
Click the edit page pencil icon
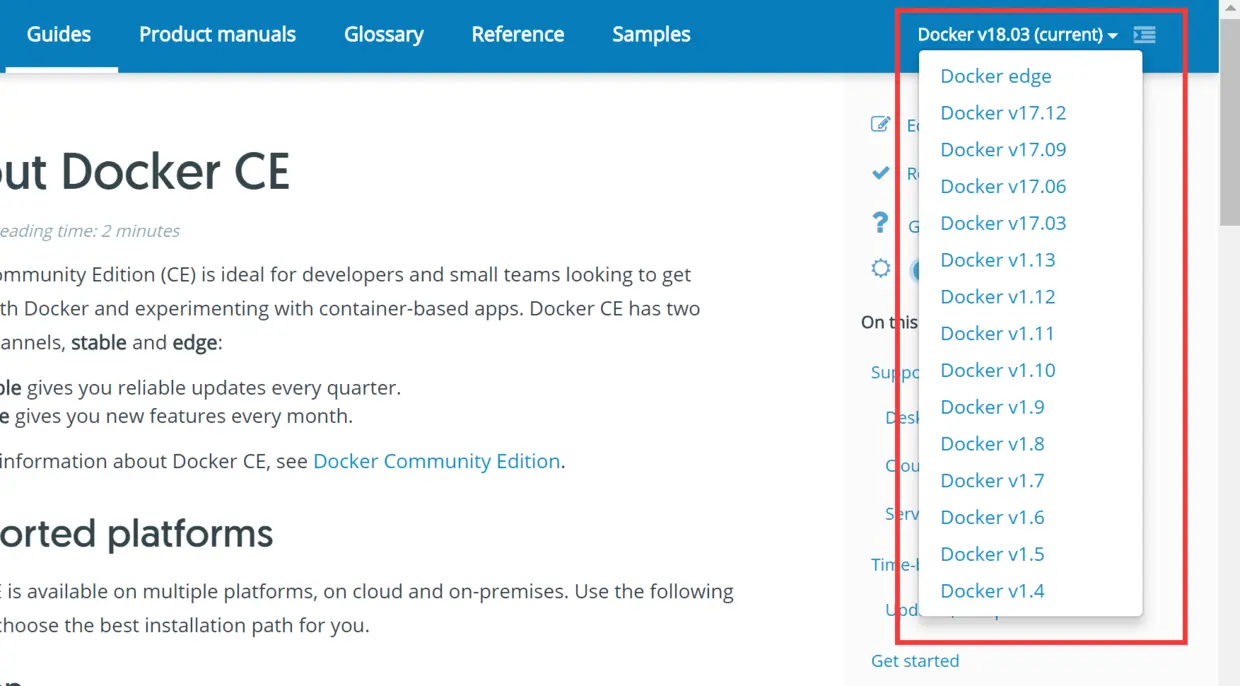click(881, 124)
